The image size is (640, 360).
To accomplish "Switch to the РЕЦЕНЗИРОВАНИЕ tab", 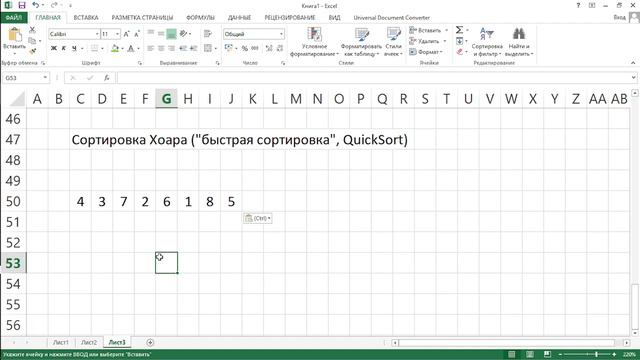I will point(290,18).
